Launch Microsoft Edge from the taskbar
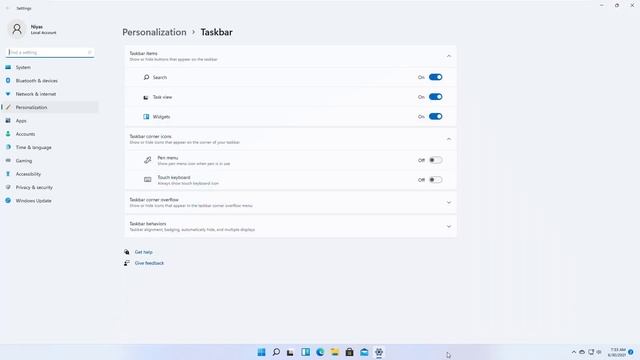640x360 pixels. click(320, 352)
